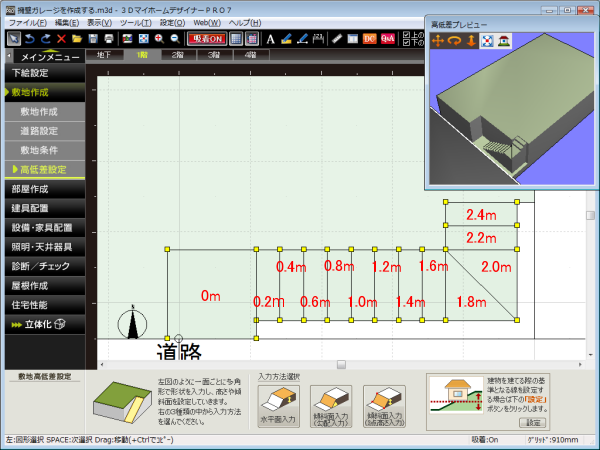
Task: Click the 設定 button in bottom panel
Action: tap(532, 423)
